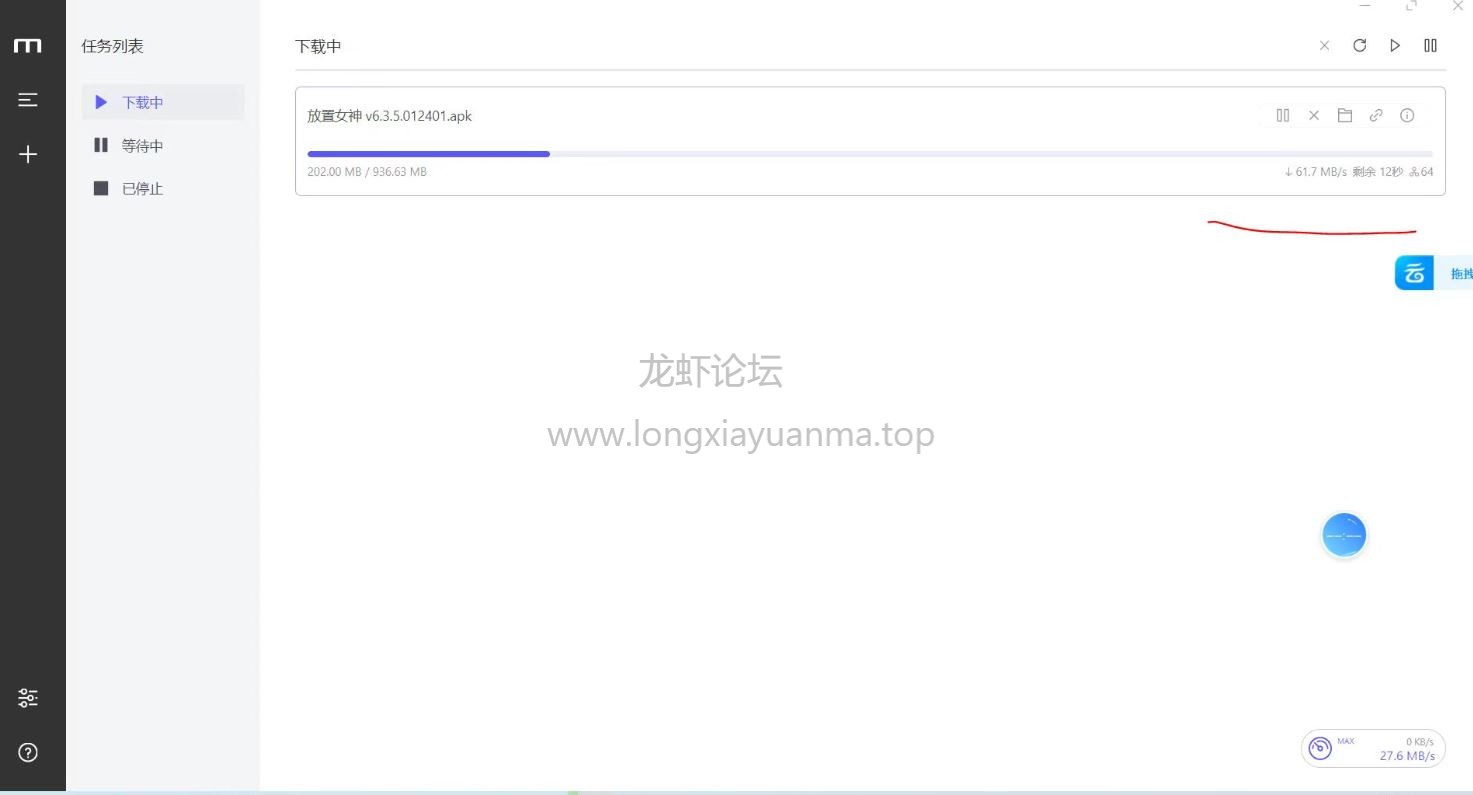Maximize the Motrix window

pos(1411,6)
